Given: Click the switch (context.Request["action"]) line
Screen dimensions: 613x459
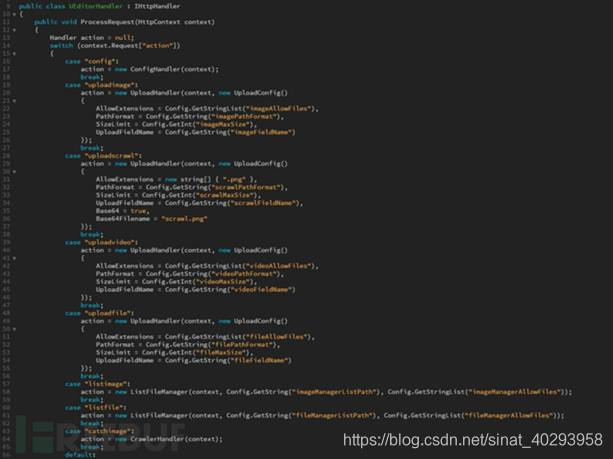Looking at the screenshot, I should (115, 46).
